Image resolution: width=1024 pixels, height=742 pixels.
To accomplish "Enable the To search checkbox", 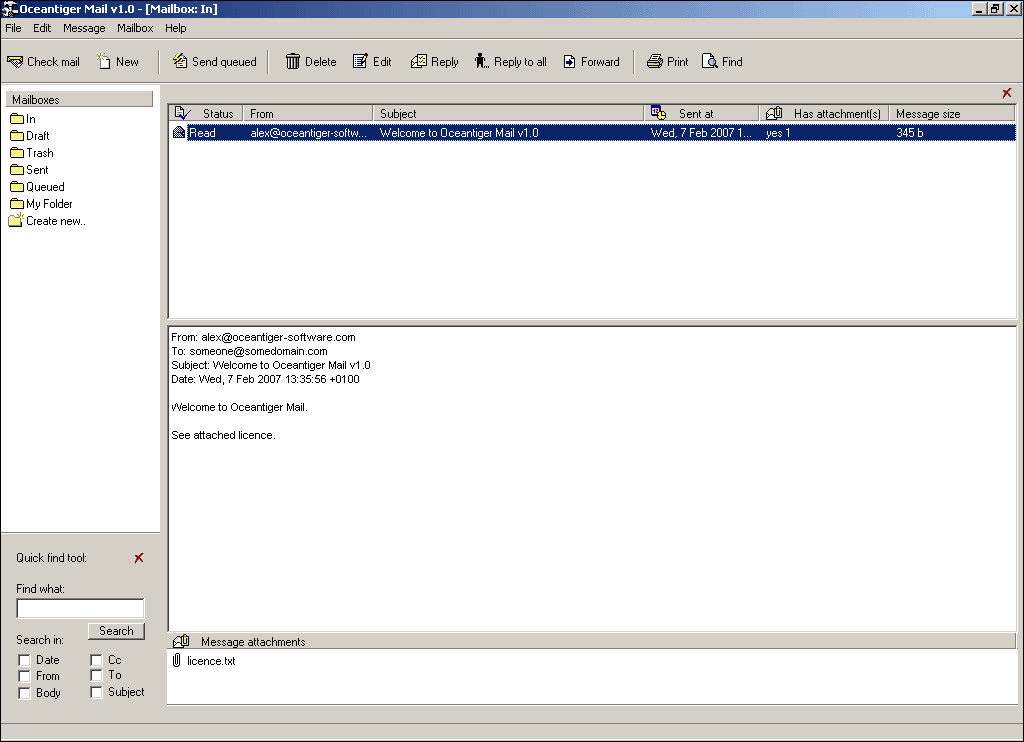I will tap(96, 675).
